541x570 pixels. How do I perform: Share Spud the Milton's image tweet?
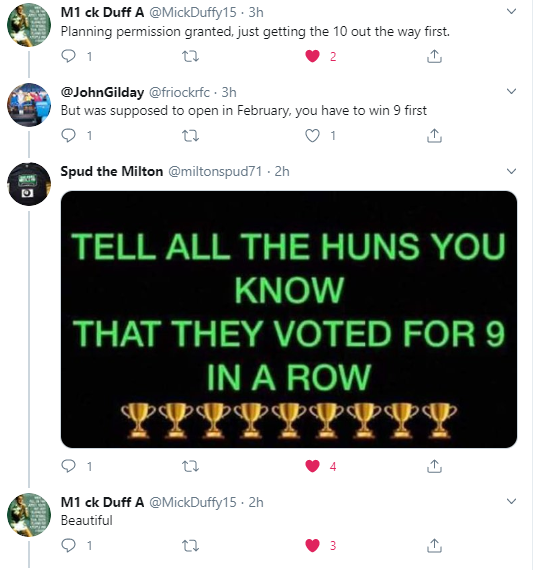(x=434, y=466)
